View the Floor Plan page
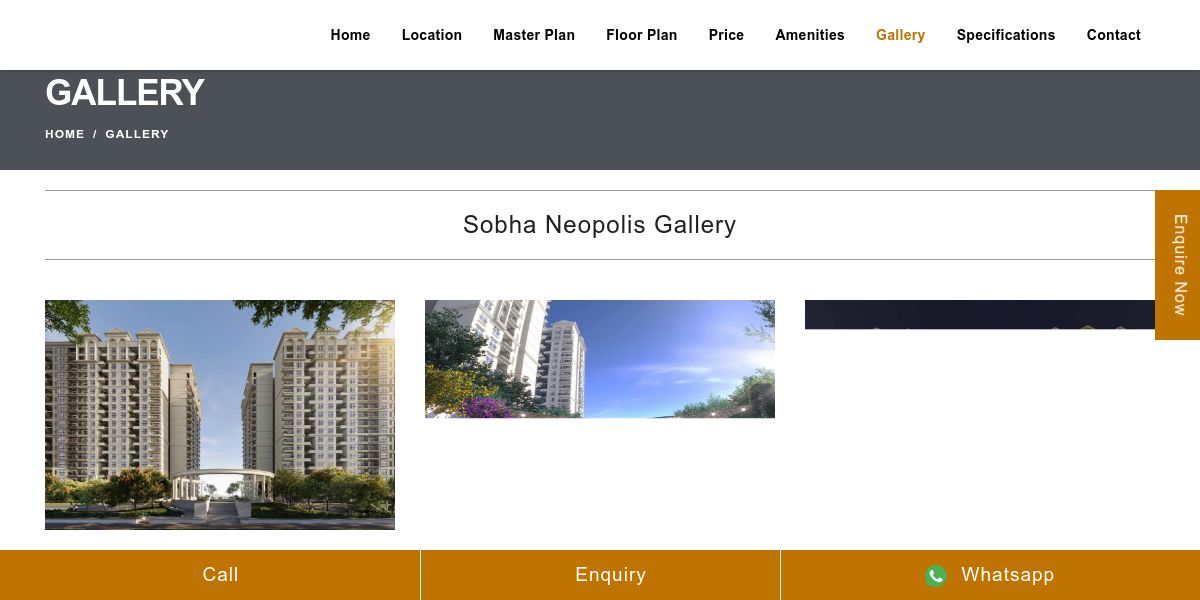Viewport: 1200px width, 600px height. point(642,35)
